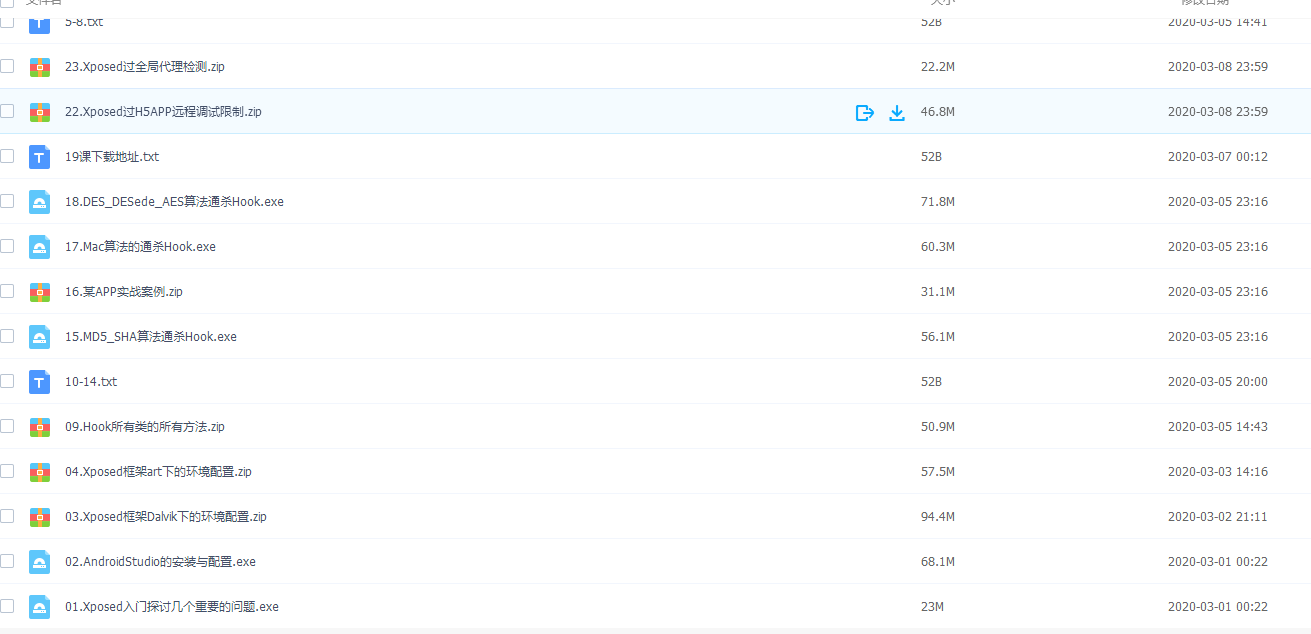Viewport: 1311px width, 634px height.
Task: Click the exe icon for 17.Mac算法的通杀Hook.exe
Action: [x=40, y=247]
